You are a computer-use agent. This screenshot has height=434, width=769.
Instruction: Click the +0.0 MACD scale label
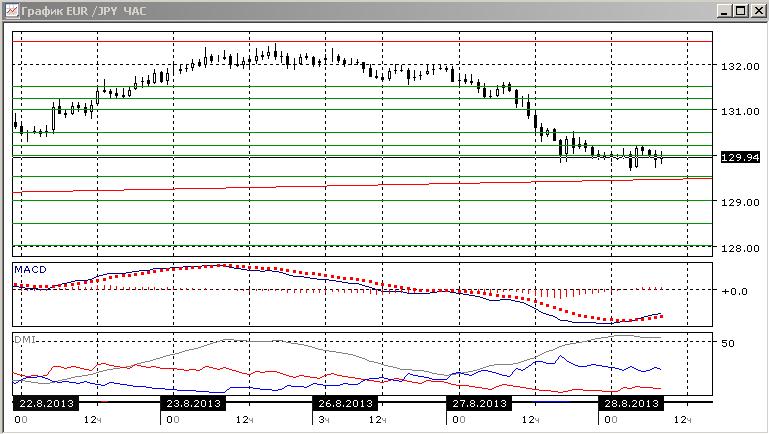[x=734, y=291]
